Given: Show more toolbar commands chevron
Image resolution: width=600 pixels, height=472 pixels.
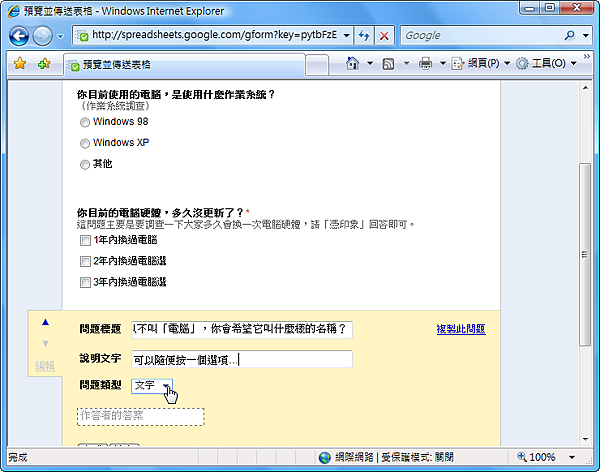Looking at the screenshot, I should (x=587, y=57).
